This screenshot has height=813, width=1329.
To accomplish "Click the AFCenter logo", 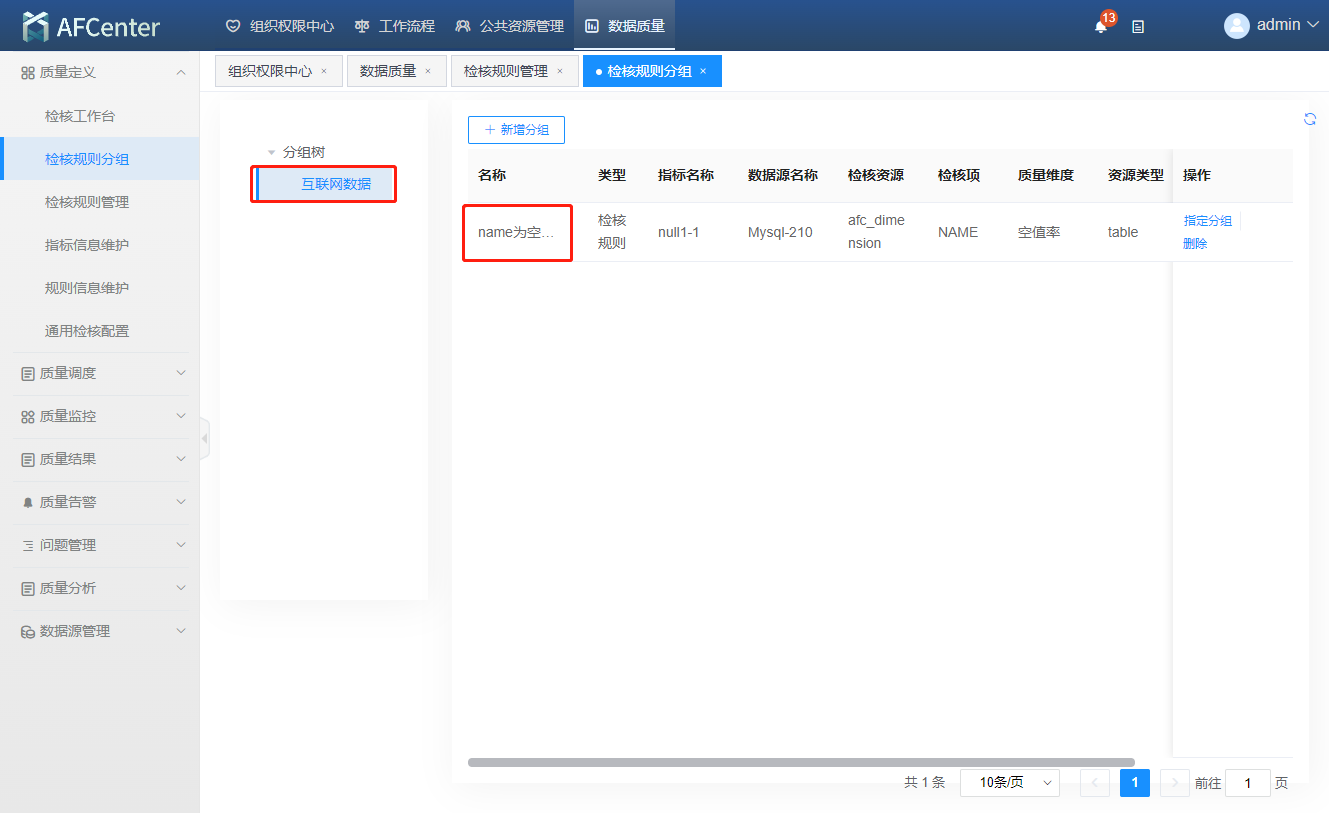I will (x=91, y=27).
